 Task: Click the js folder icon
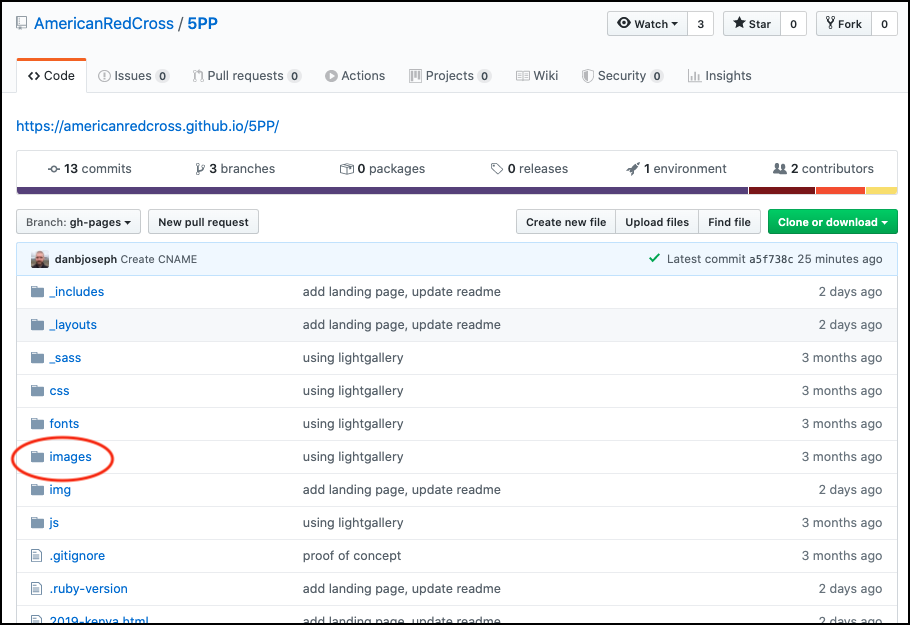click(38, 523)
